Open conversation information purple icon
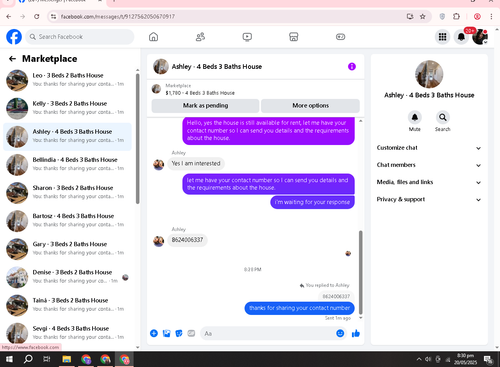 pos(352,67)
